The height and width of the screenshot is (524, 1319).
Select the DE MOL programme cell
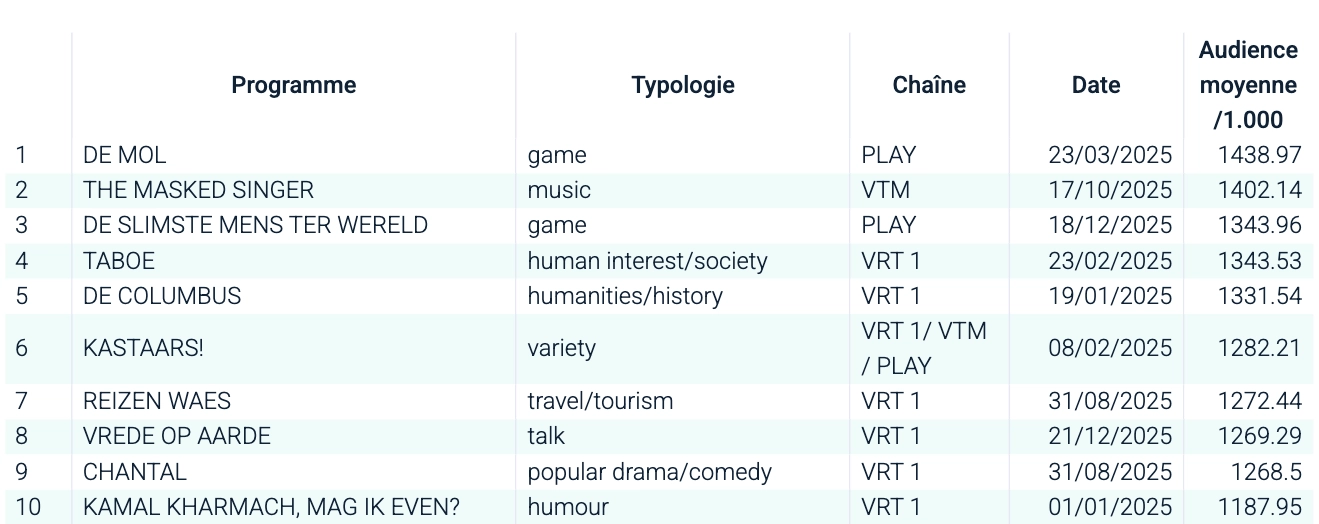[x=125, y=155]
